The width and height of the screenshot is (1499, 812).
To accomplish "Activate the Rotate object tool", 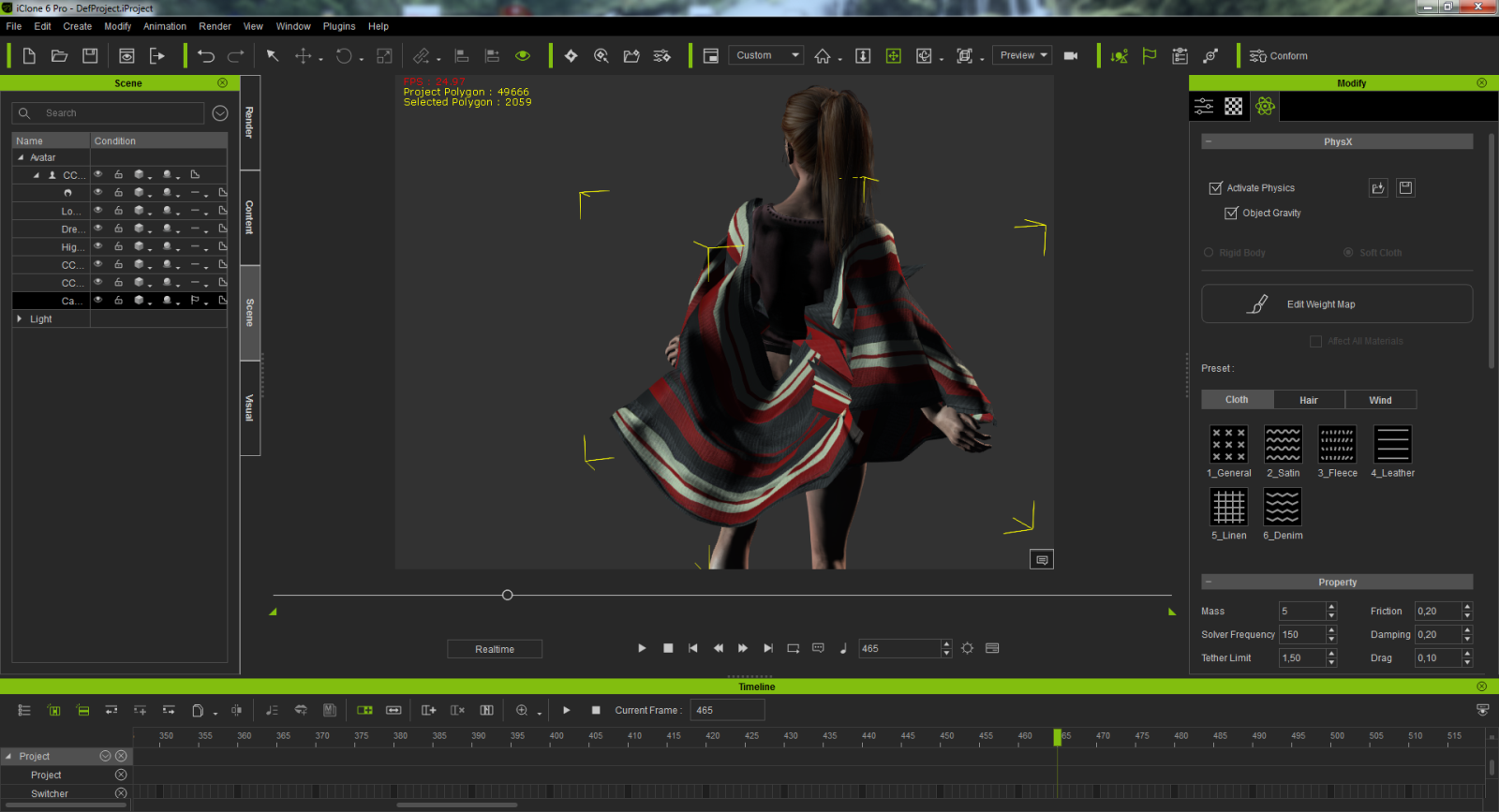I will (x=344, y=56).
